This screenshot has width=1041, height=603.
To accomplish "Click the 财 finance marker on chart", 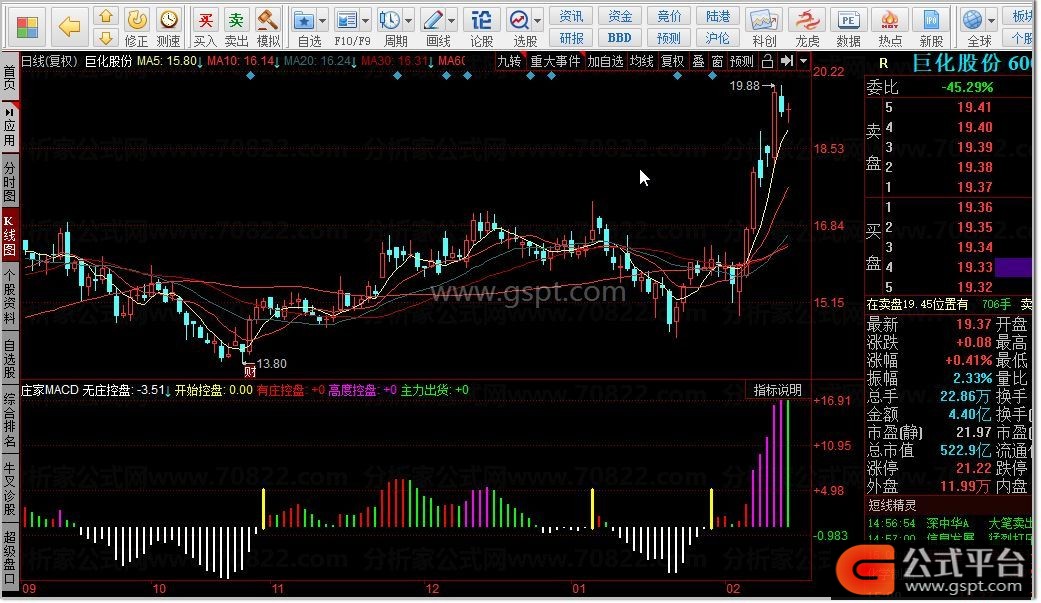I will (250, 371).
